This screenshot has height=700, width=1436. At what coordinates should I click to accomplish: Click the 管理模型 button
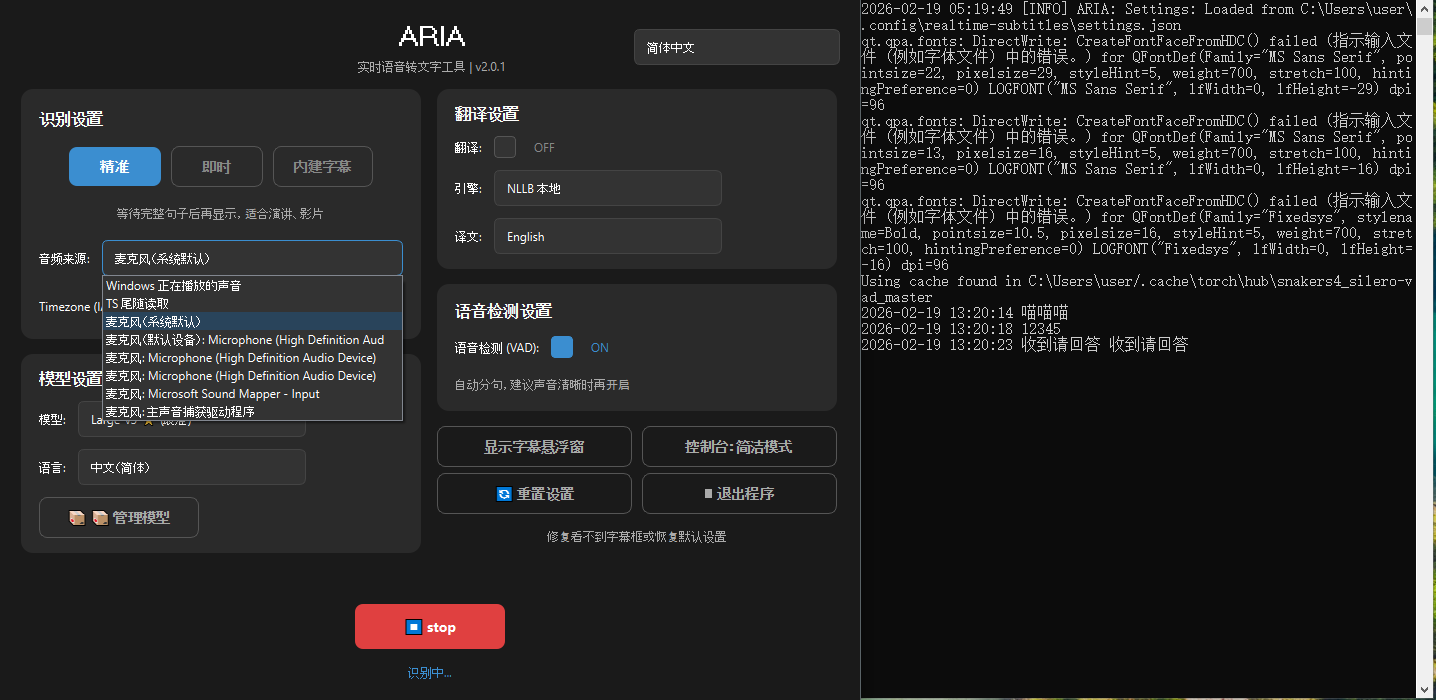coord(119,517)
